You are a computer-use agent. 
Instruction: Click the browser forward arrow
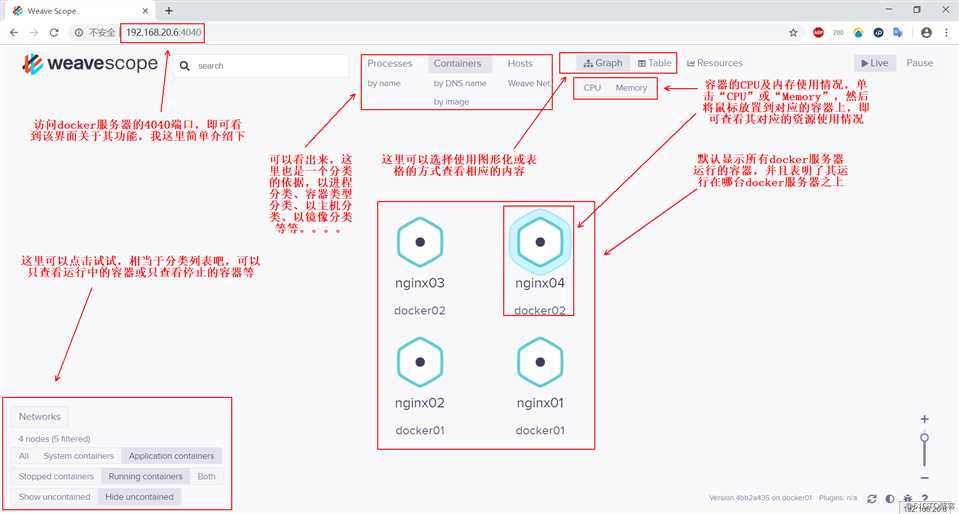click(34, 33)
